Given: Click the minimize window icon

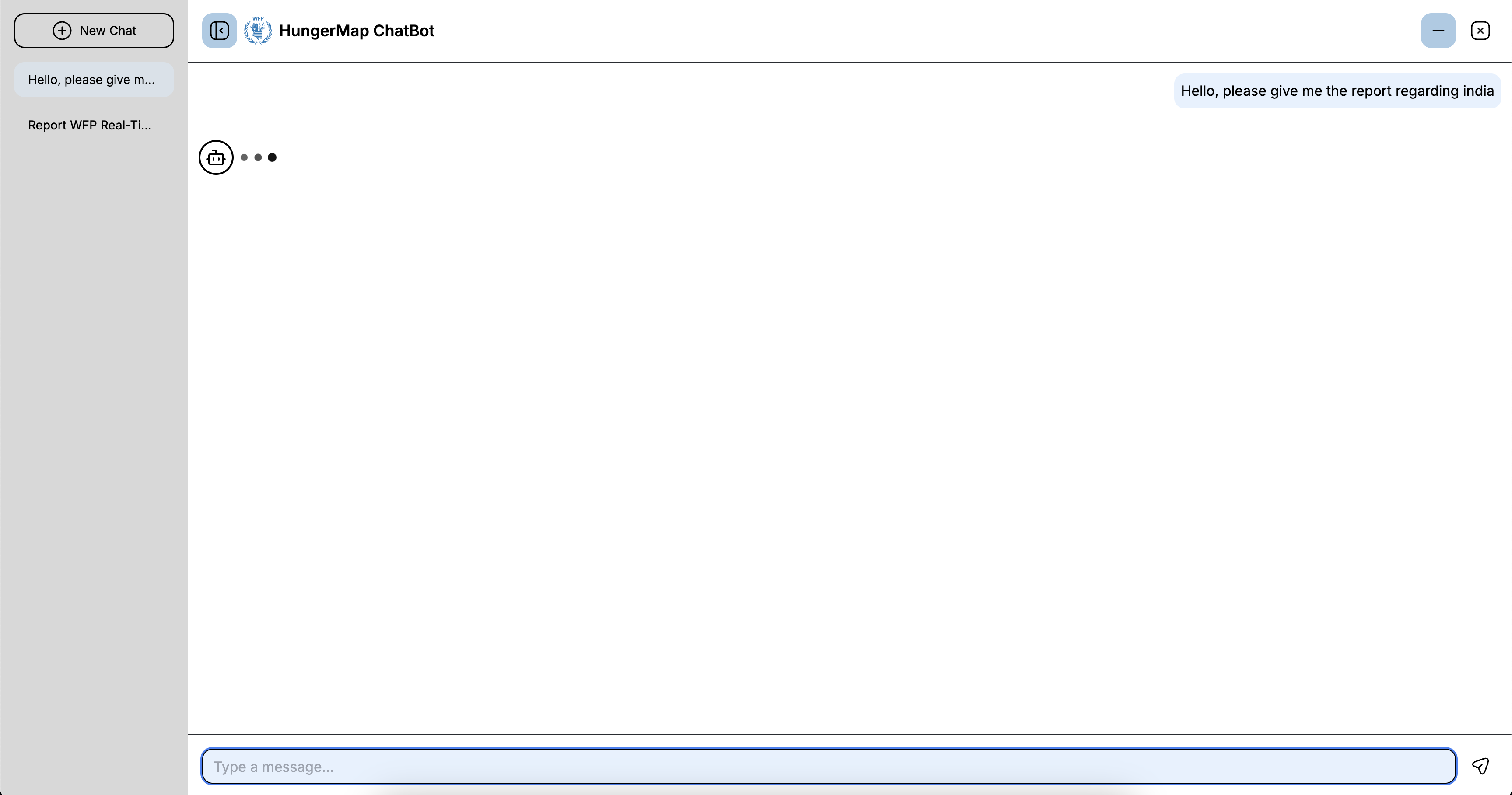Looking at the screenshot, I should click(1438, 30).
